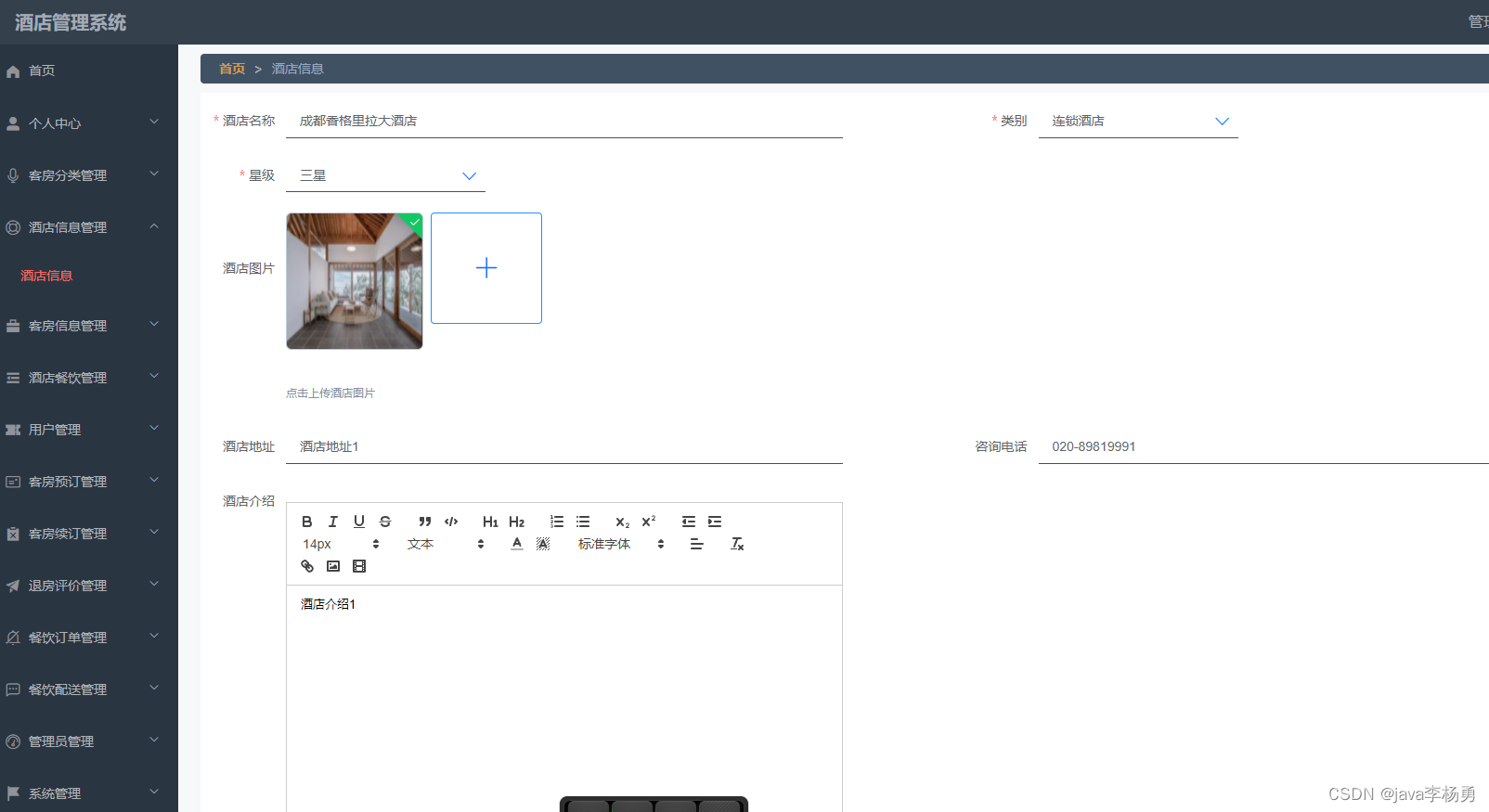Click the plus box to upload image
Viewport: 1489px width, 812px height.
[486, 268]
